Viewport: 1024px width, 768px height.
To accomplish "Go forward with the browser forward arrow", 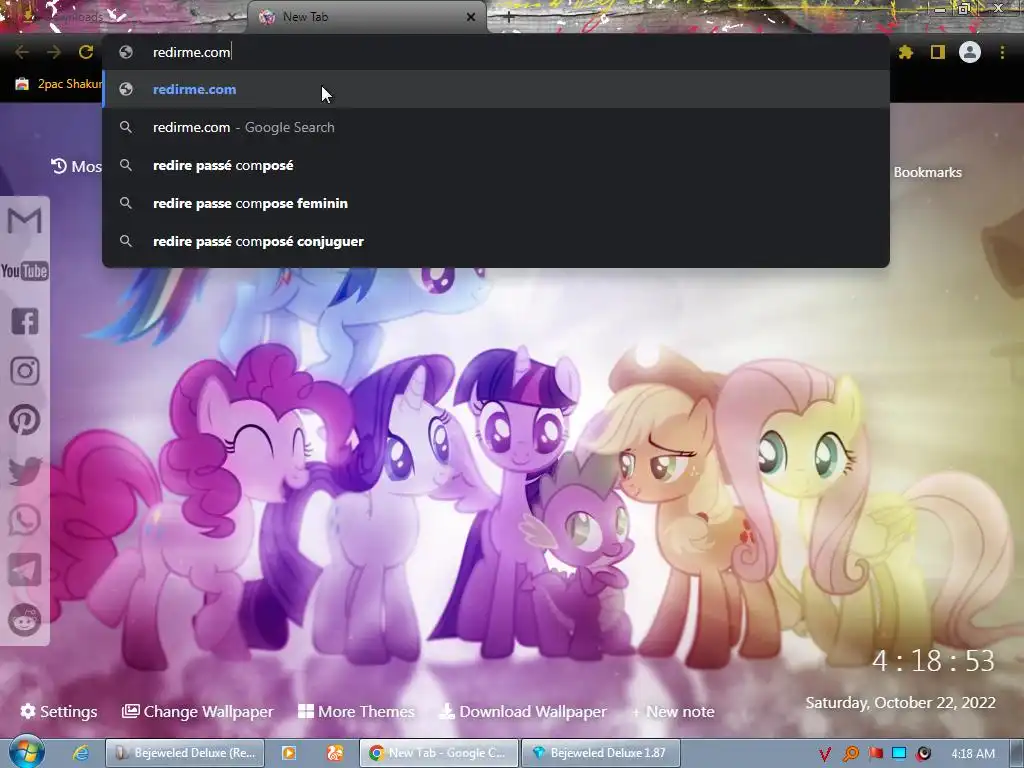I will pyautogui.click(x=54, y=52).
